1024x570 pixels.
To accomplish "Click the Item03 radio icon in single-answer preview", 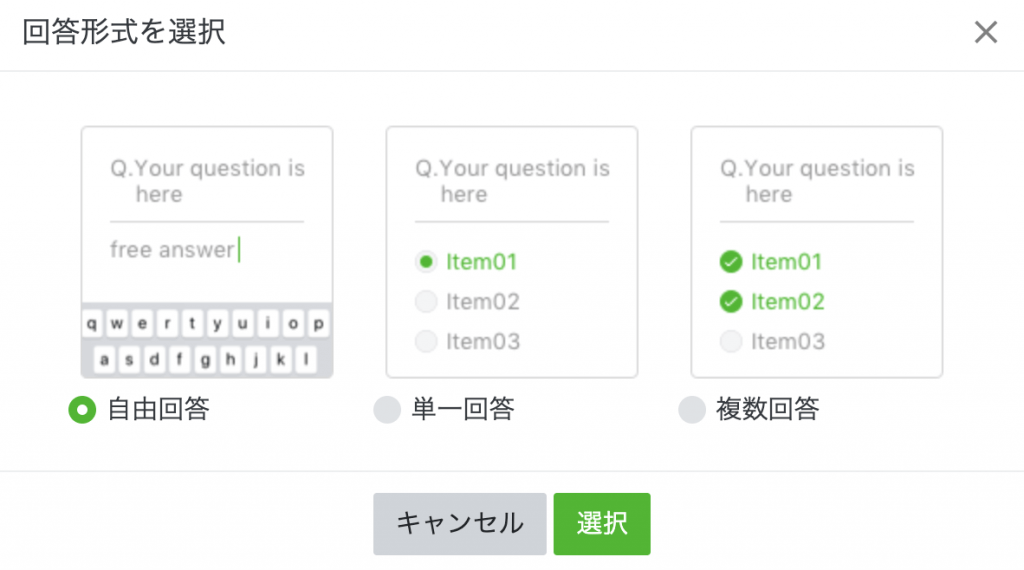I will click(x=426, y=341).
